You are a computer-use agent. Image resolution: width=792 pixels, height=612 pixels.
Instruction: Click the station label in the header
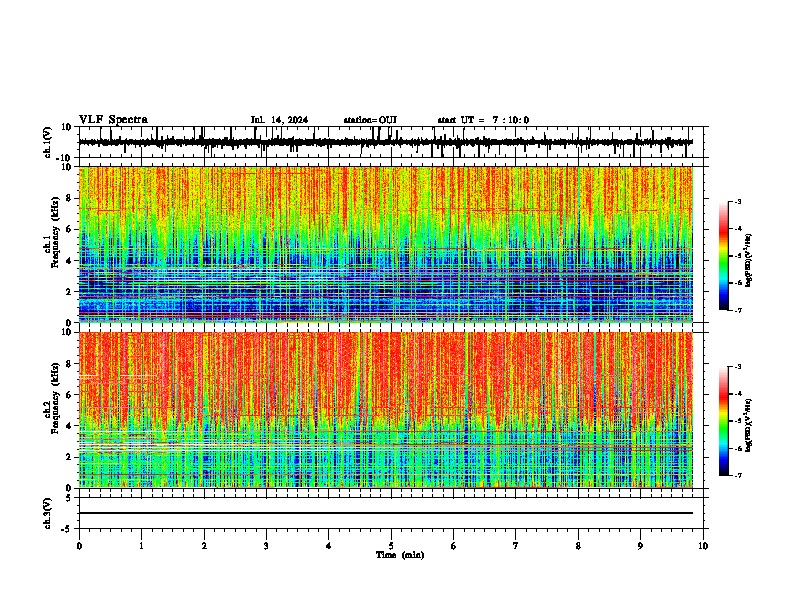[370, 120]
